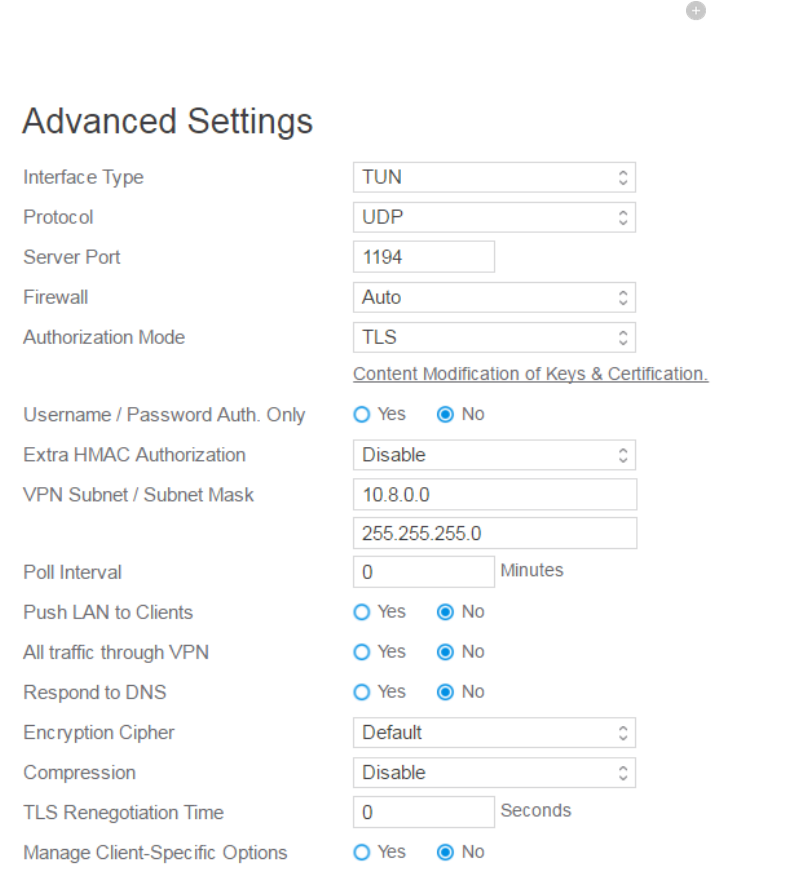The image size is (789, 880).
Task: Enable Push LAN to Clients with Yes
Action: point(363,612)
